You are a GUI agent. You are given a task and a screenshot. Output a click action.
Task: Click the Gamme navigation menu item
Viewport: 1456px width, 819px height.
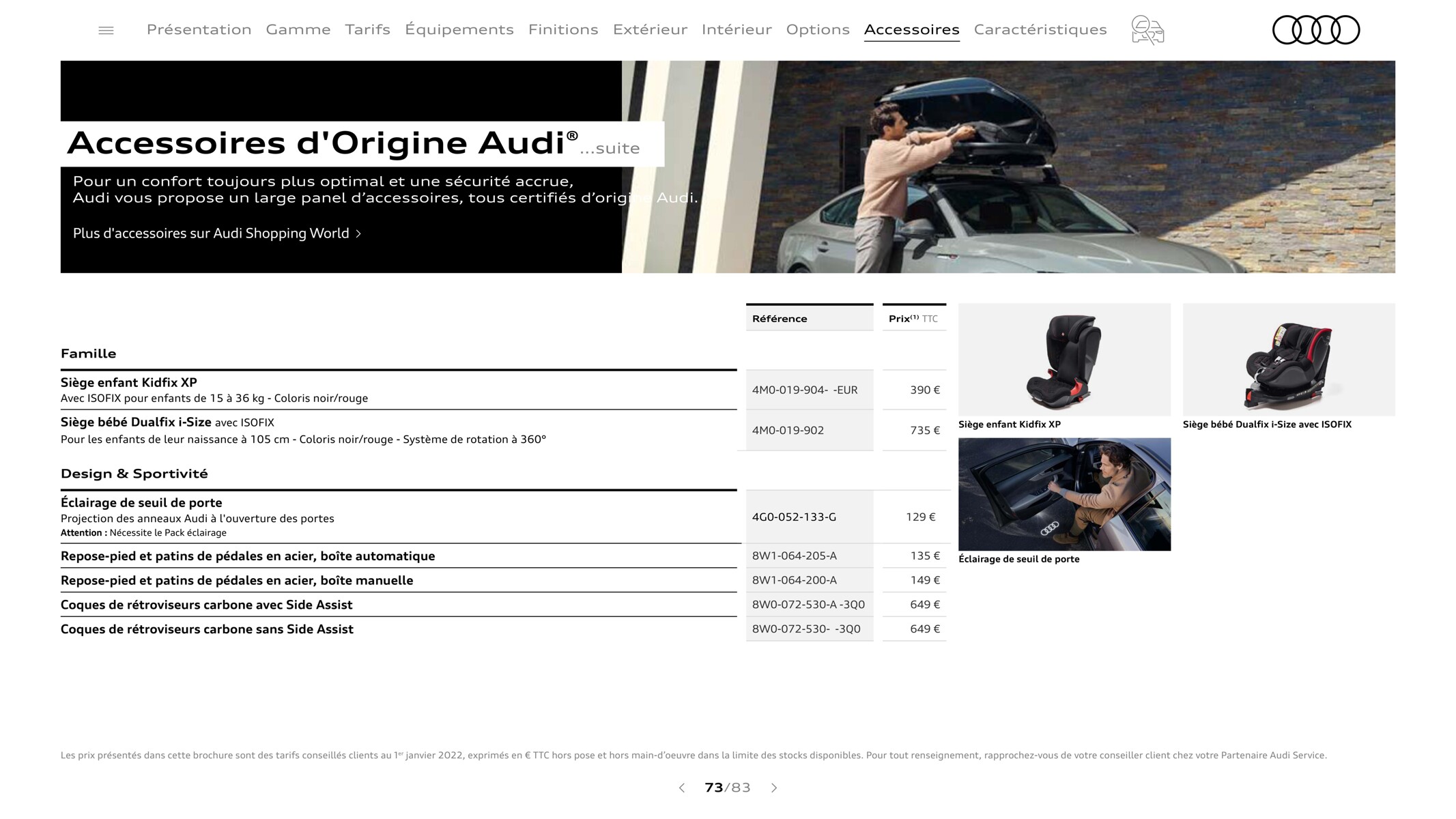[x=298, y=29]
